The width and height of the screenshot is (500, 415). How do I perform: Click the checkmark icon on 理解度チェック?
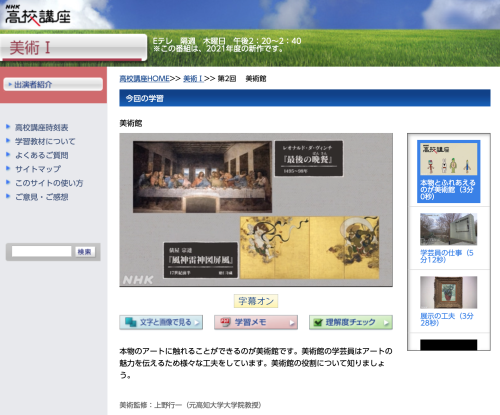point(318,323)
